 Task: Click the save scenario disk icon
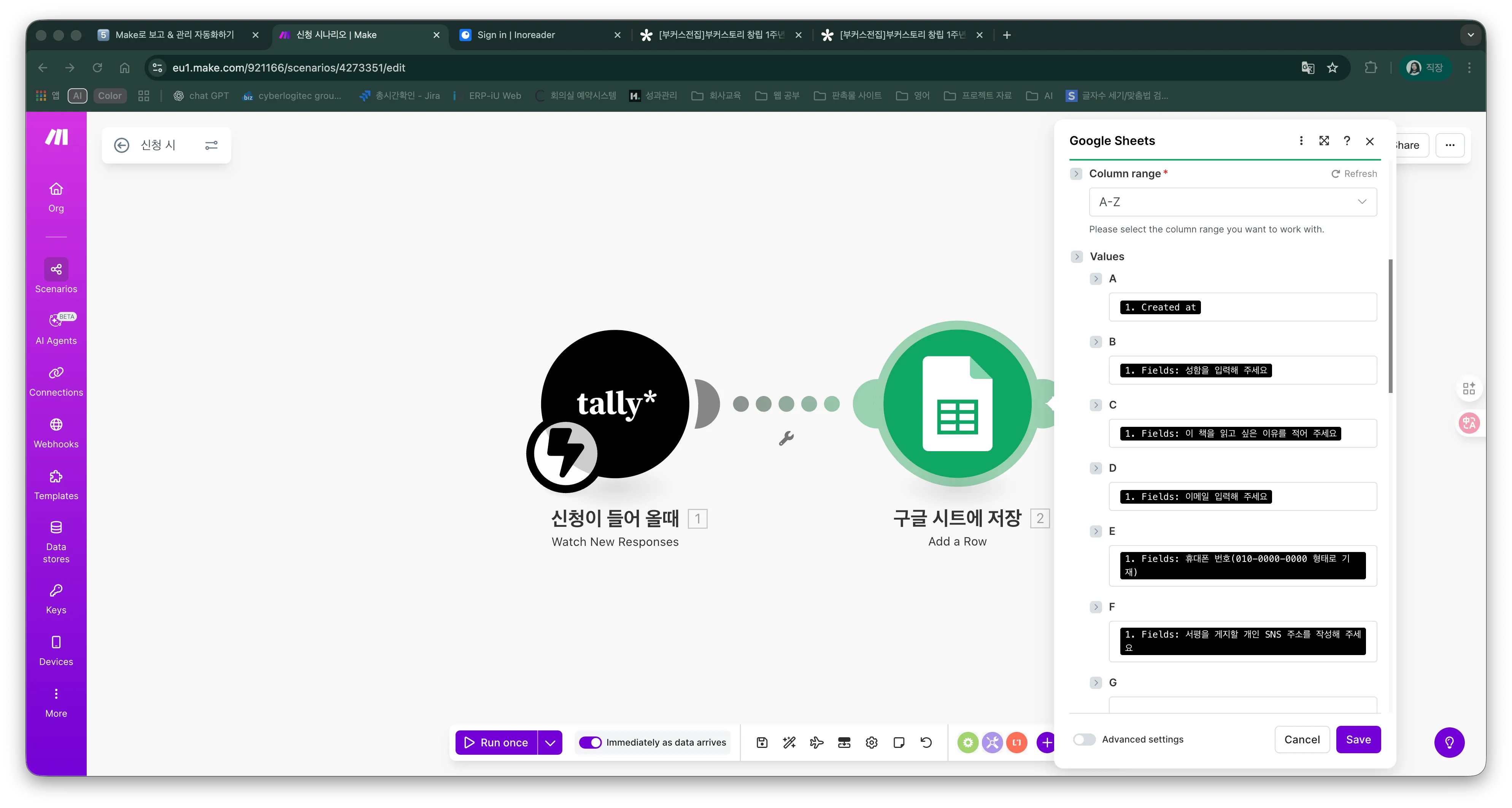761,742
